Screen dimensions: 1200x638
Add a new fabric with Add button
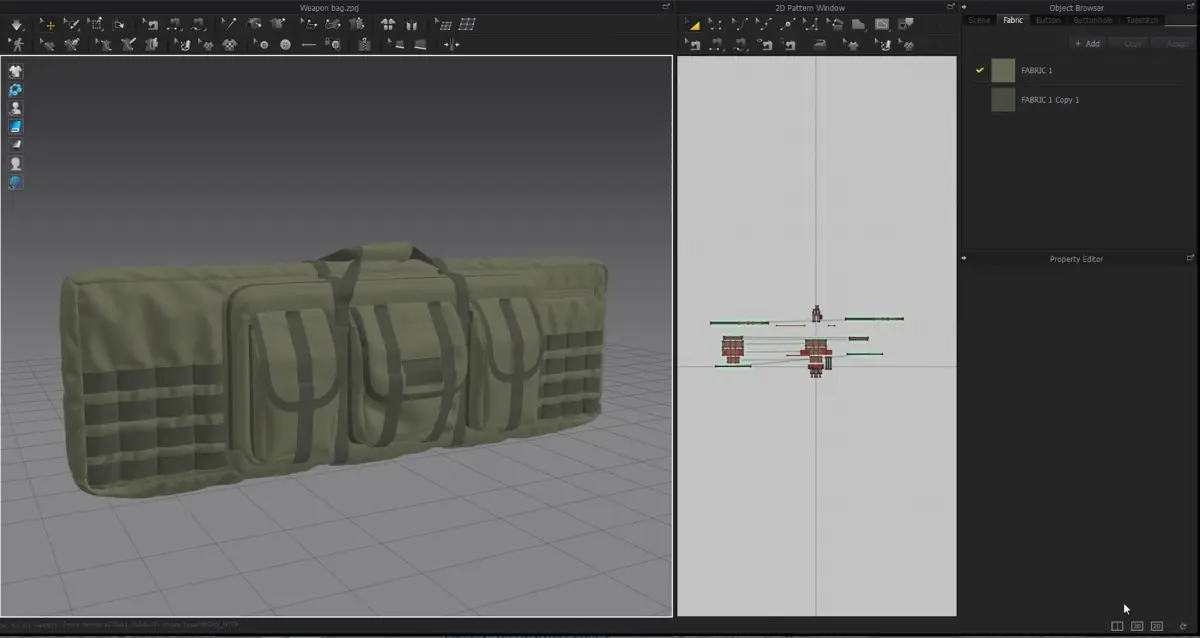(x=1088, y=44)
